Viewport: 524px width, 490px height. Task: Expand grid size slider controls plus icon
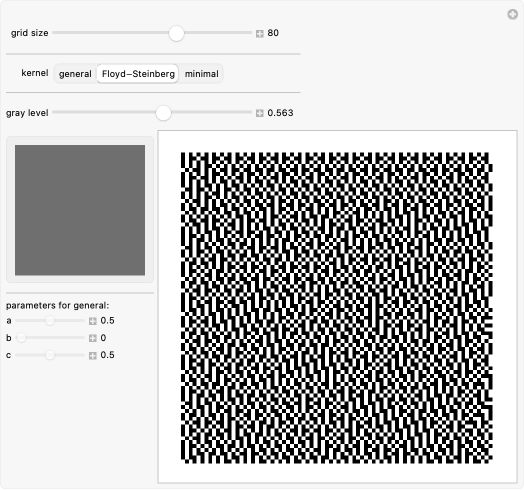(x=260, y=33)
